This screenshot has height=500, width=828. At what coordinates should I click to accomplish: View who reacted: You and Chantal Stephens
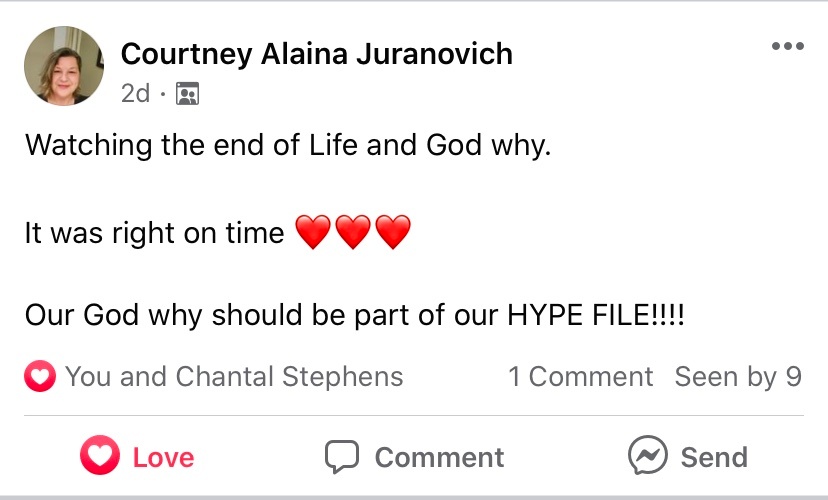(x=234, y=377)
